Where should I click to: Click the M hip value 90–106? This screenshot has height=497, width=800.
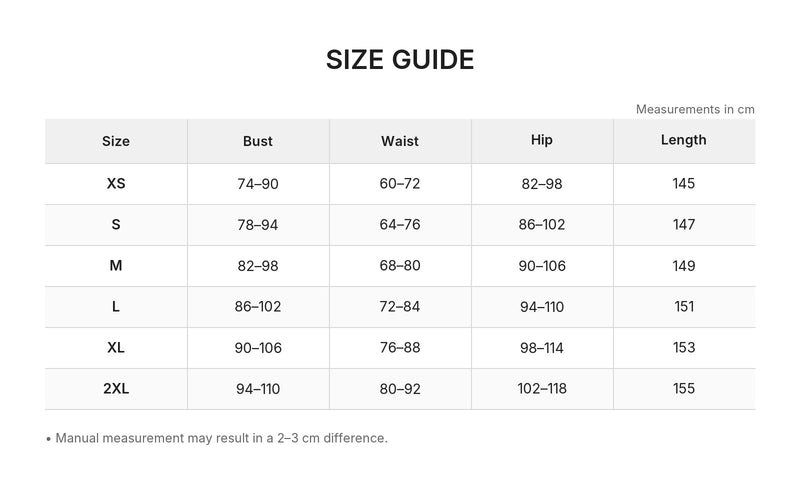tap(542, 265)
